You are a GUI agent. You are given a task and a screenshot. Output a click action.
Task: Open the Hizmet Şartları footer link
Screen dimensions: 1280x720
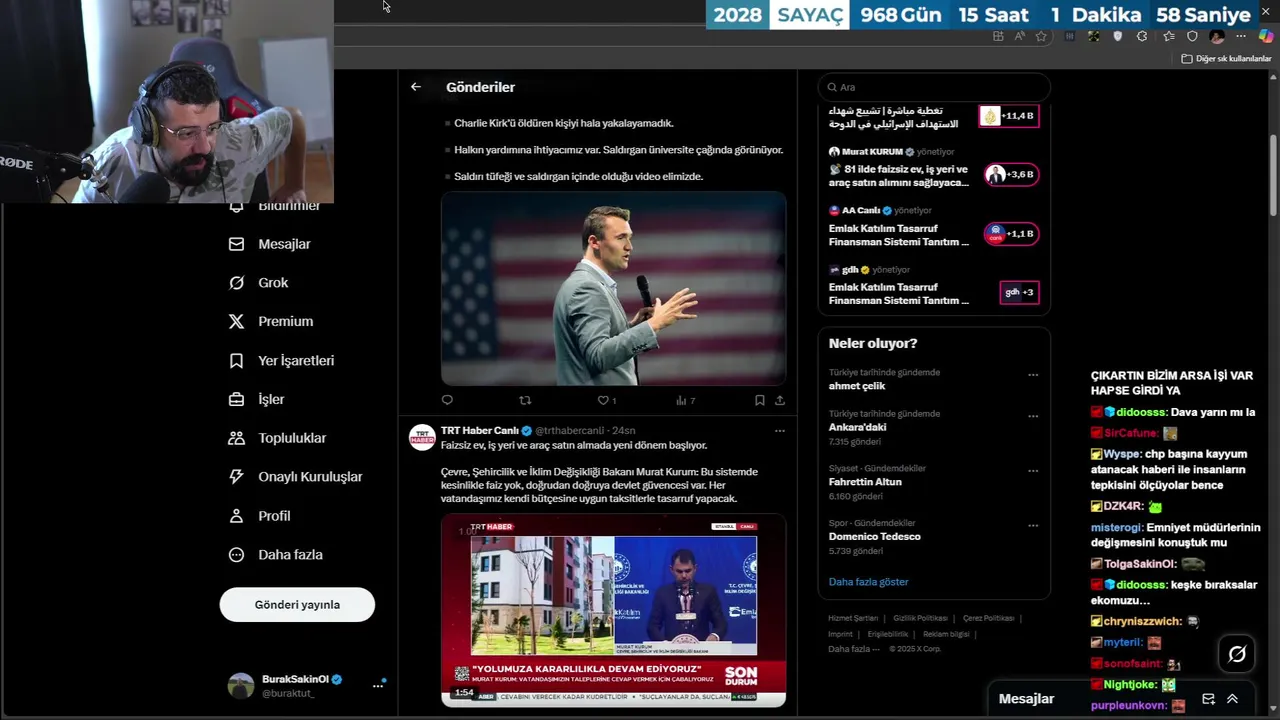pyautogui.click(x=853, y=618)
